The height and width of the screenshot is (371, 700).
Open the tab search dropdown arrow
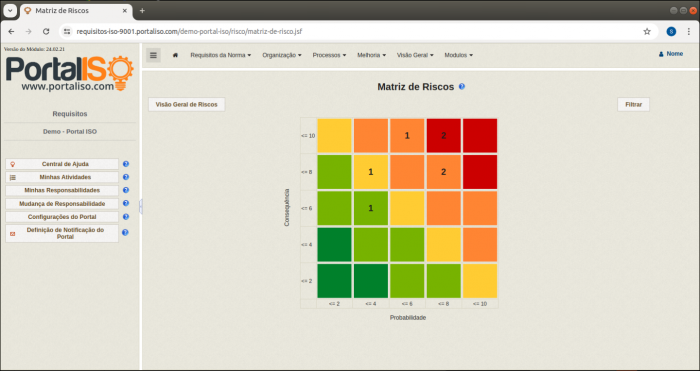pos(10,11)
